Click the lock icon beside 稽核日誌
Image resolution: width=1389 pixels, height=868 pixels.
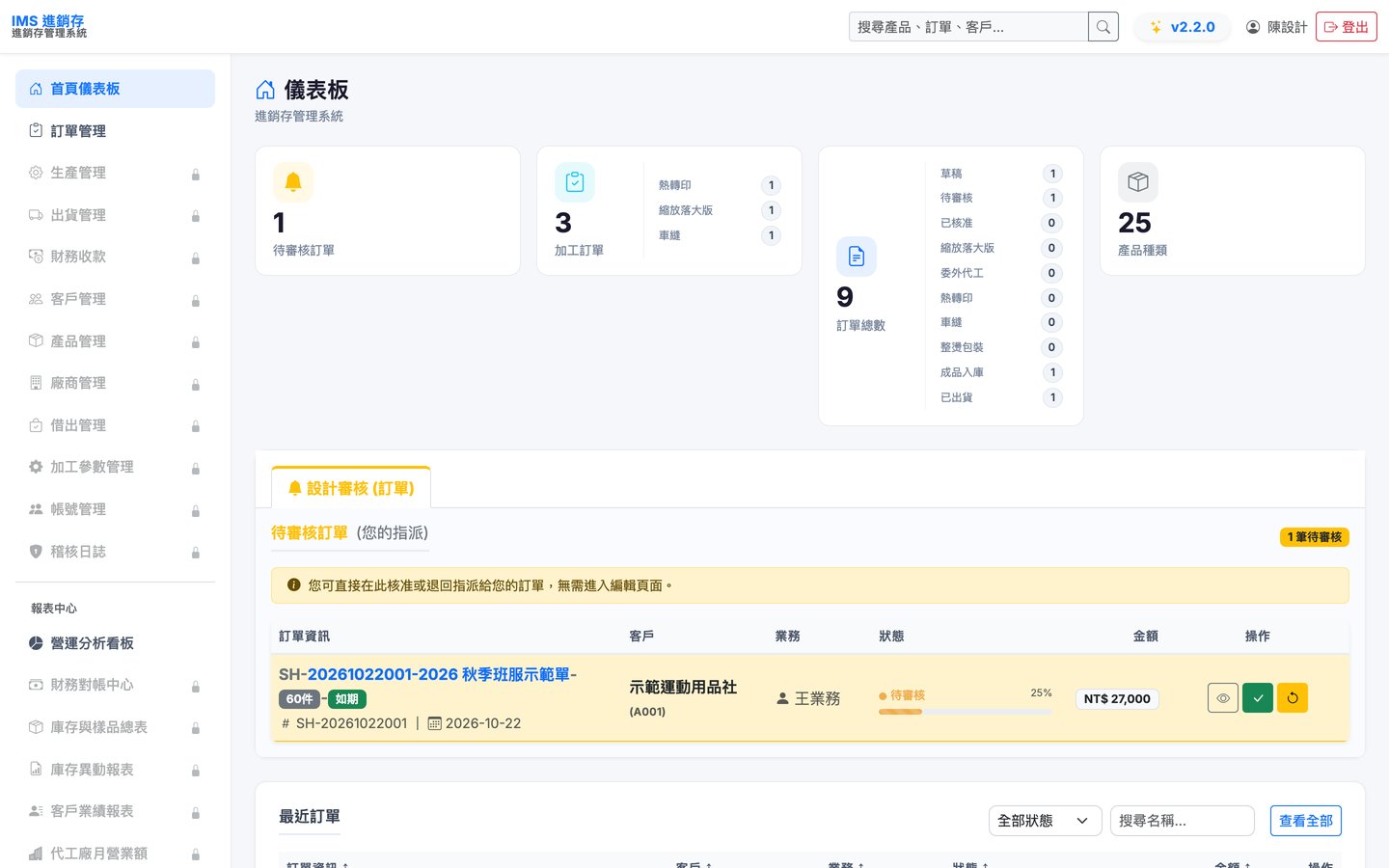pos(196,553)
